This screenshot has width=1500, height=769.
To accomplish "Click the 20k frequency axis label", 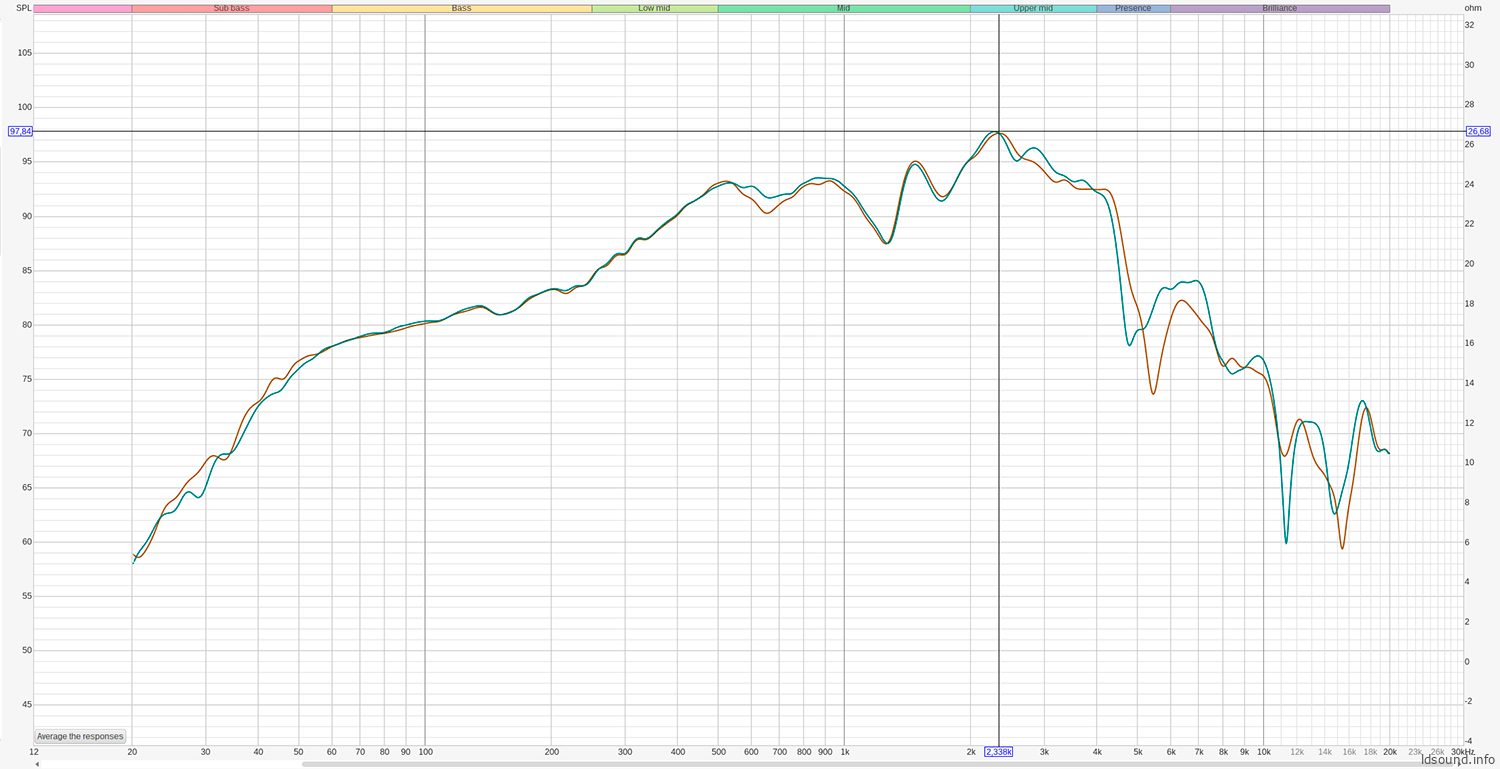I will tap(1390, 751).
